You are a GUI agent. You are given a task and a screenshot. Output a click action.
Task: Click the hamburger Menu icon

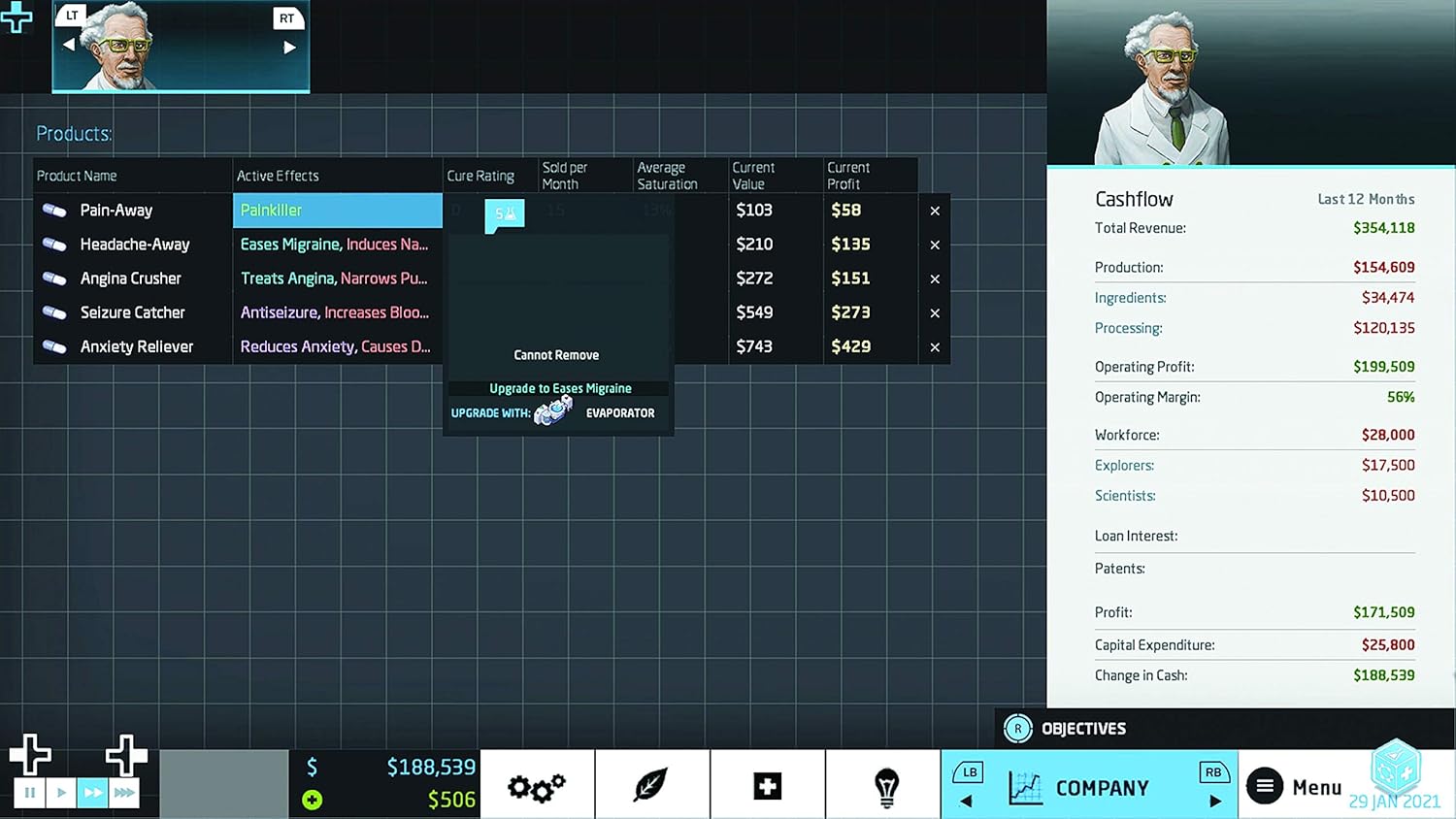pos(1265,786)
